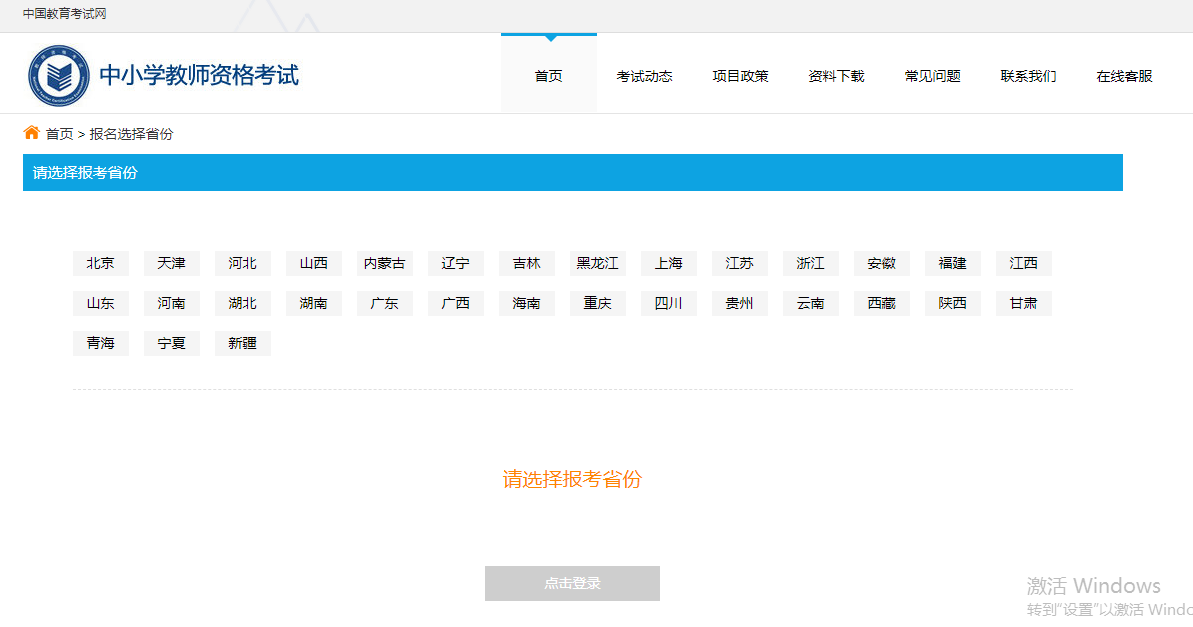The width and height of the screenshot is (1193, 627).
Task: Switch to the 首页 tab in the navigation
Action: point(548,75)
